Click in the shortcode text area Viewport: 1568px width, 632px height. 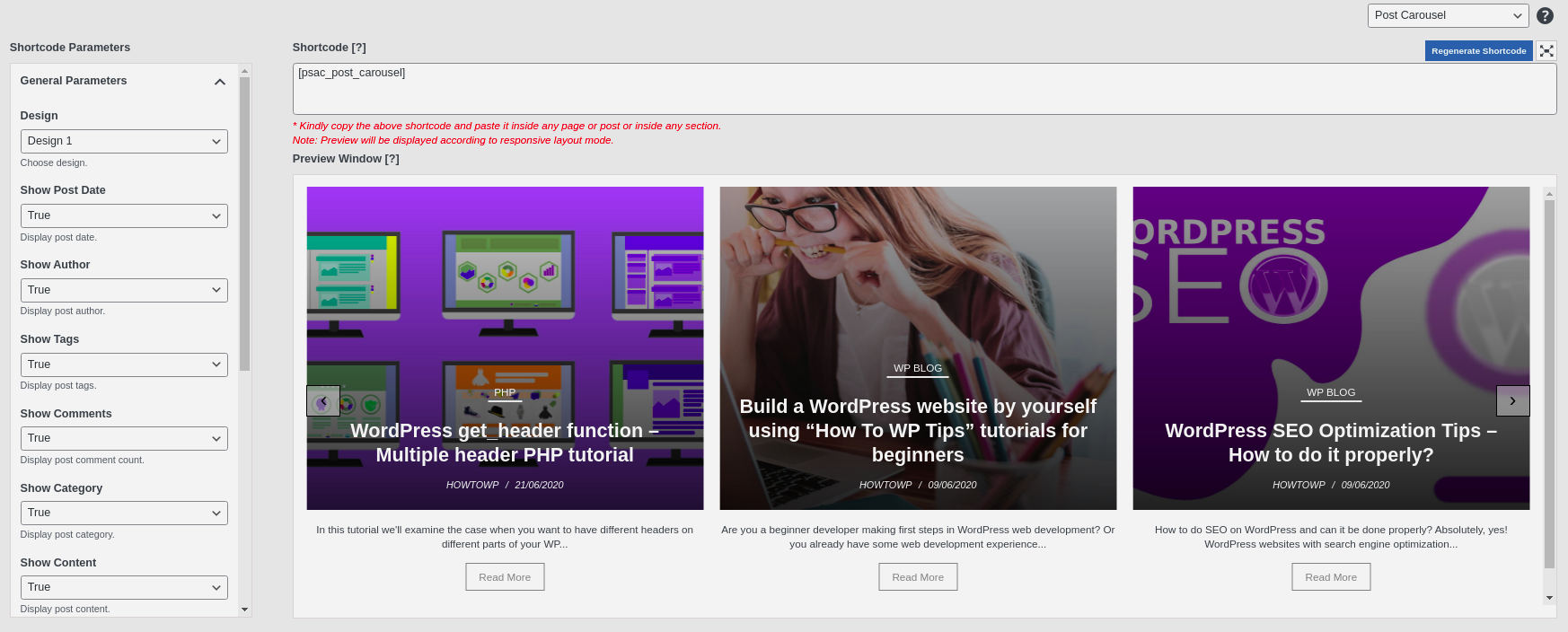tap(924, 89)
